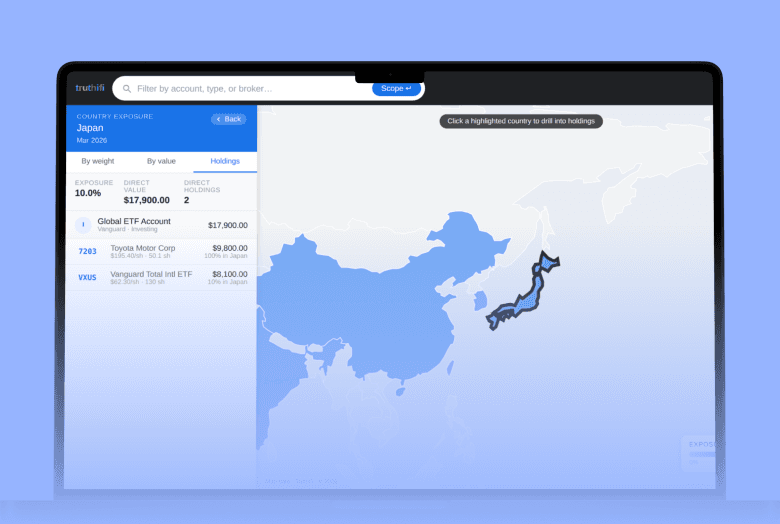Switch to the By value tab
The image size is (780, 524).
pyautogui.click(x=161, y=161)
